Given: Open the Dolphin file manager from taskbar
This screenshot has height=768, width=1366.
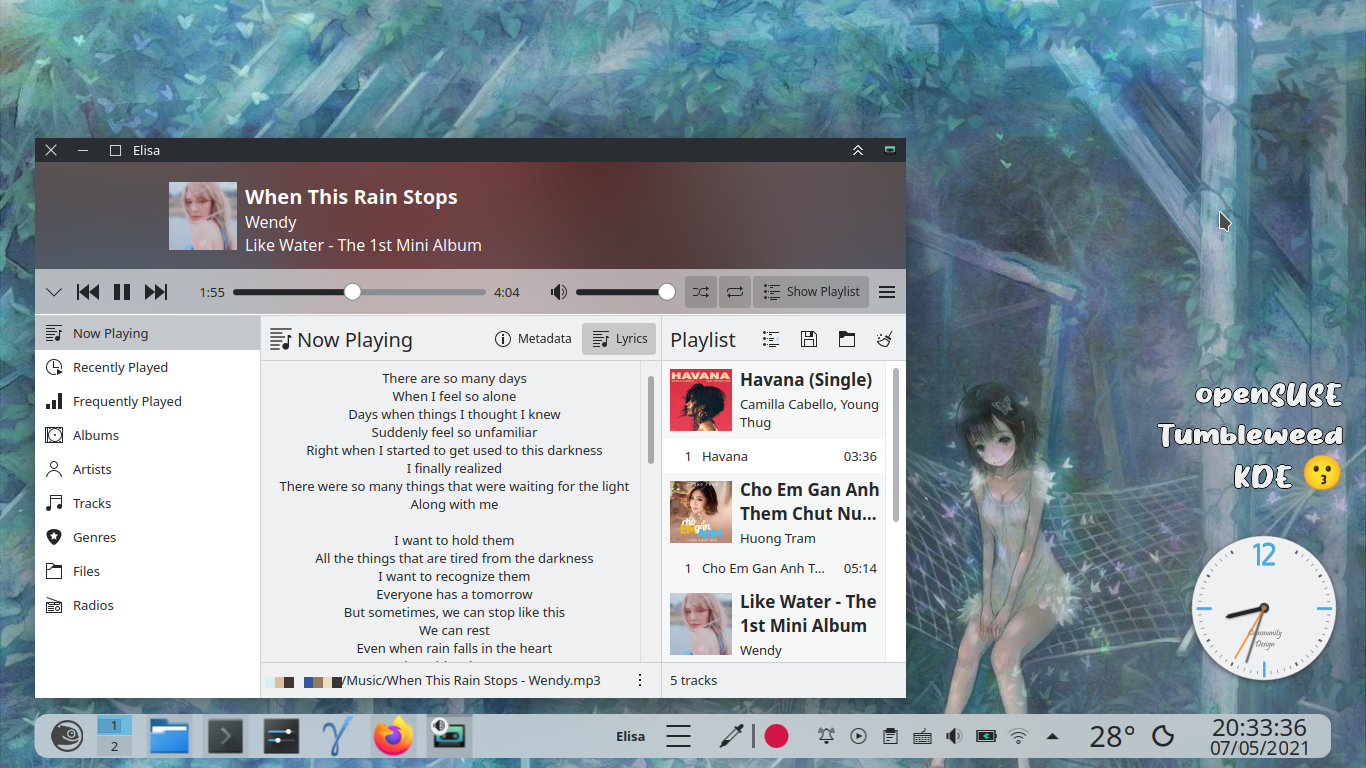Looking at the screenshot, I should (169, 737).
